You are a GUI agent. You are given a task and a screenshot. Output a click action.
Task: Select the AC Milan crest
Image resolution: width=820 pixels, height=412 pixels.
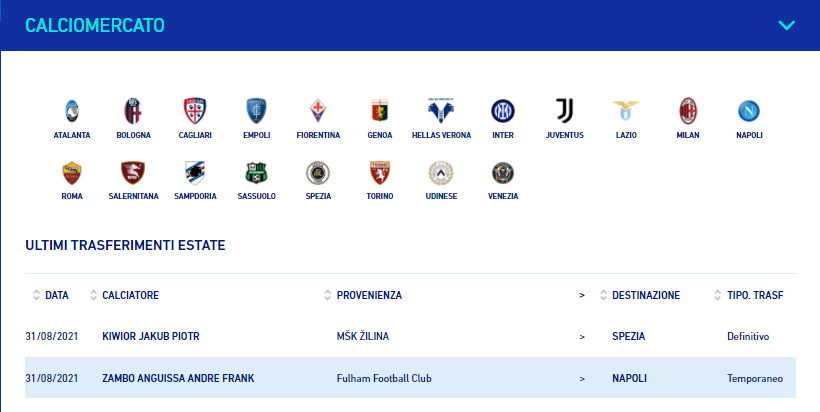tap(688, 111)
